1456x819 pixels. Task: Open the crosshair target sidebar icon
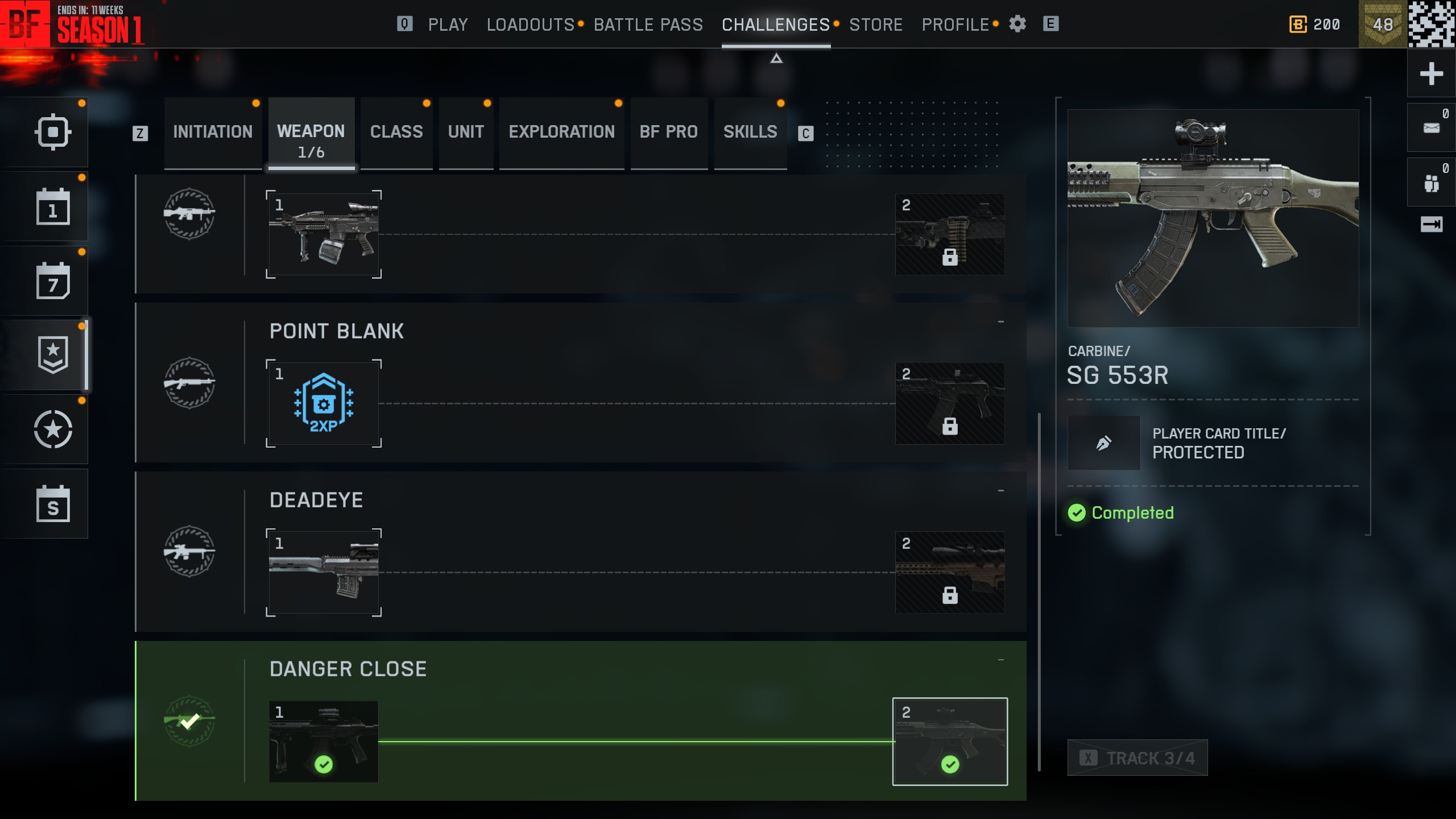click(x=53, y=132)
